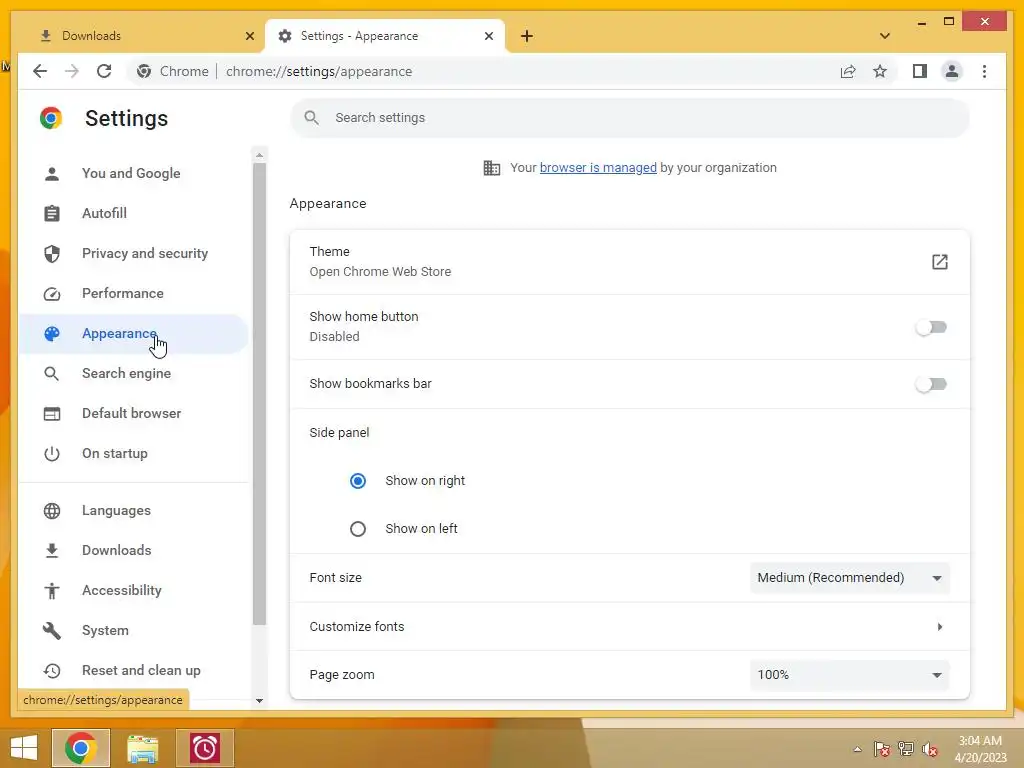Screen dimensions: 1024x768
Task: Open the alarm clock app in taskbar
Action: [x=205, y=748]
